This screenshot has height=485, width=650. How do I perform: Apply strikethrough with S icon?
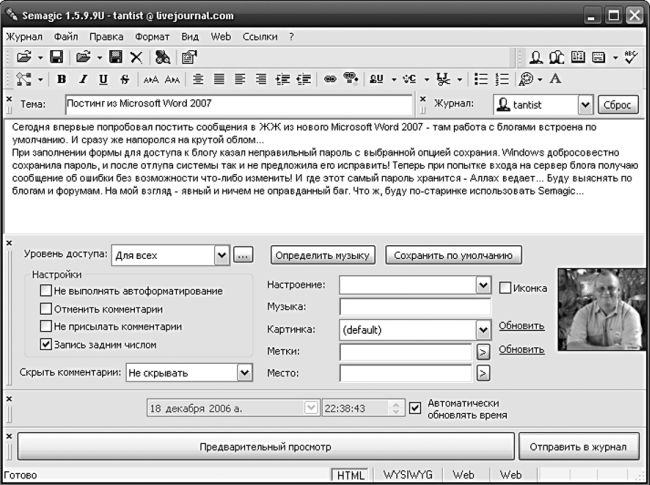124,79
